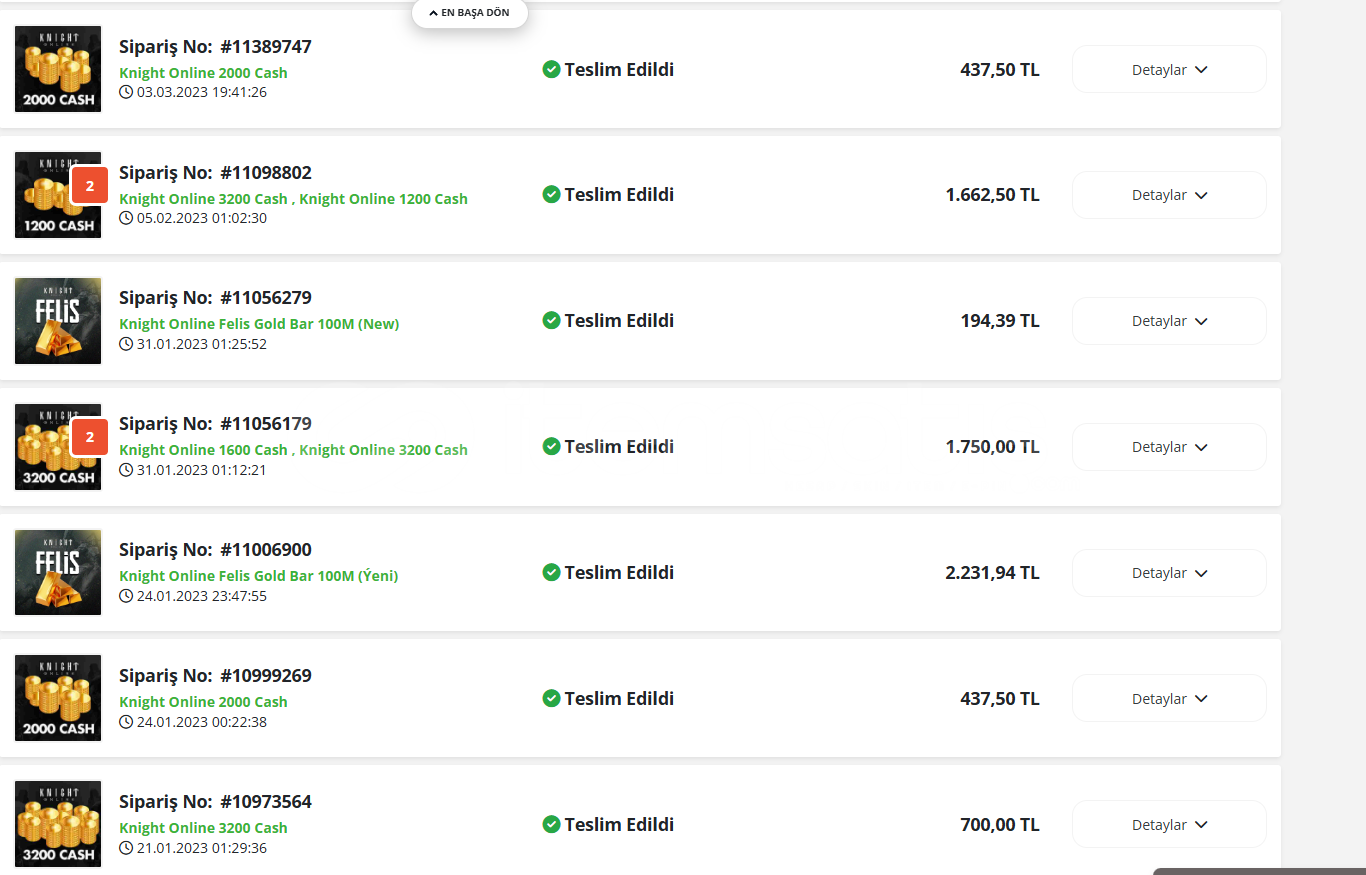Expand Detaylar for the 1.662,50 TL order

[1169, 195]
